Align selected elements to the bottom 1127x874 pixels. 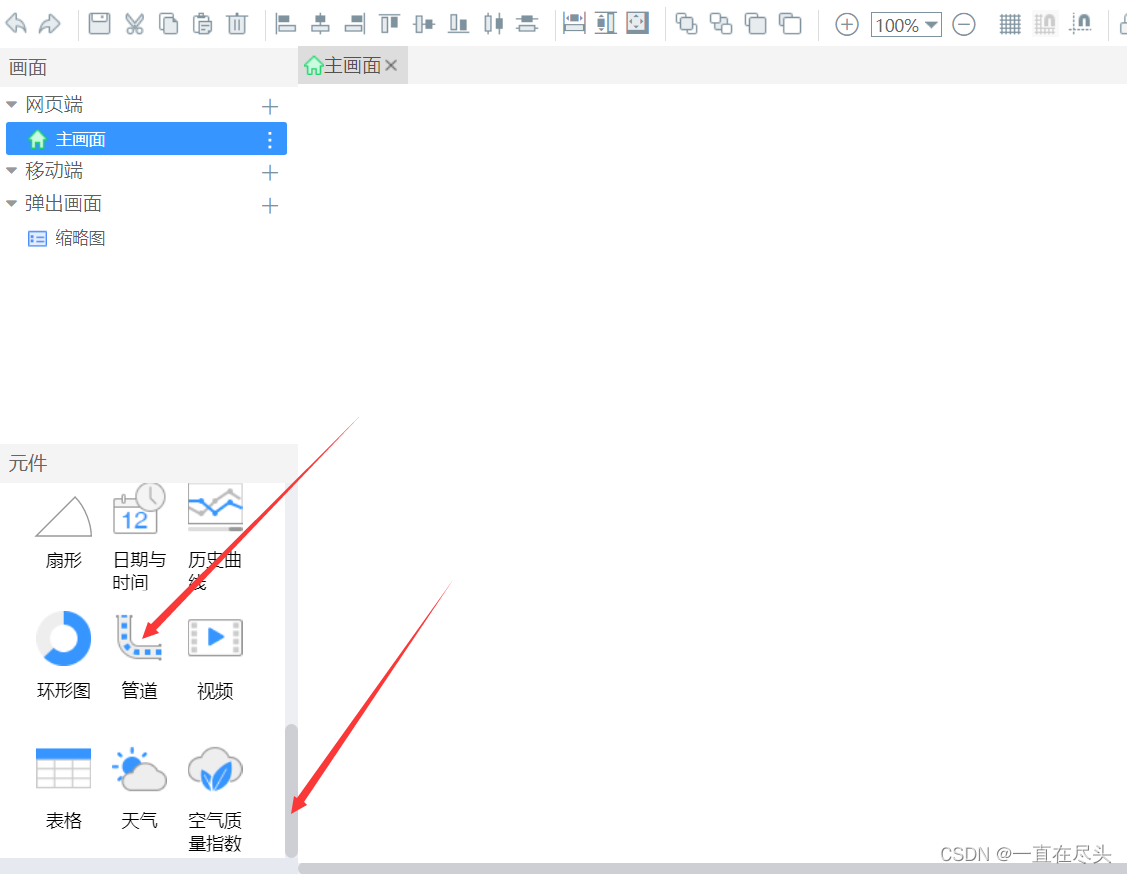(x=458, y=24)
